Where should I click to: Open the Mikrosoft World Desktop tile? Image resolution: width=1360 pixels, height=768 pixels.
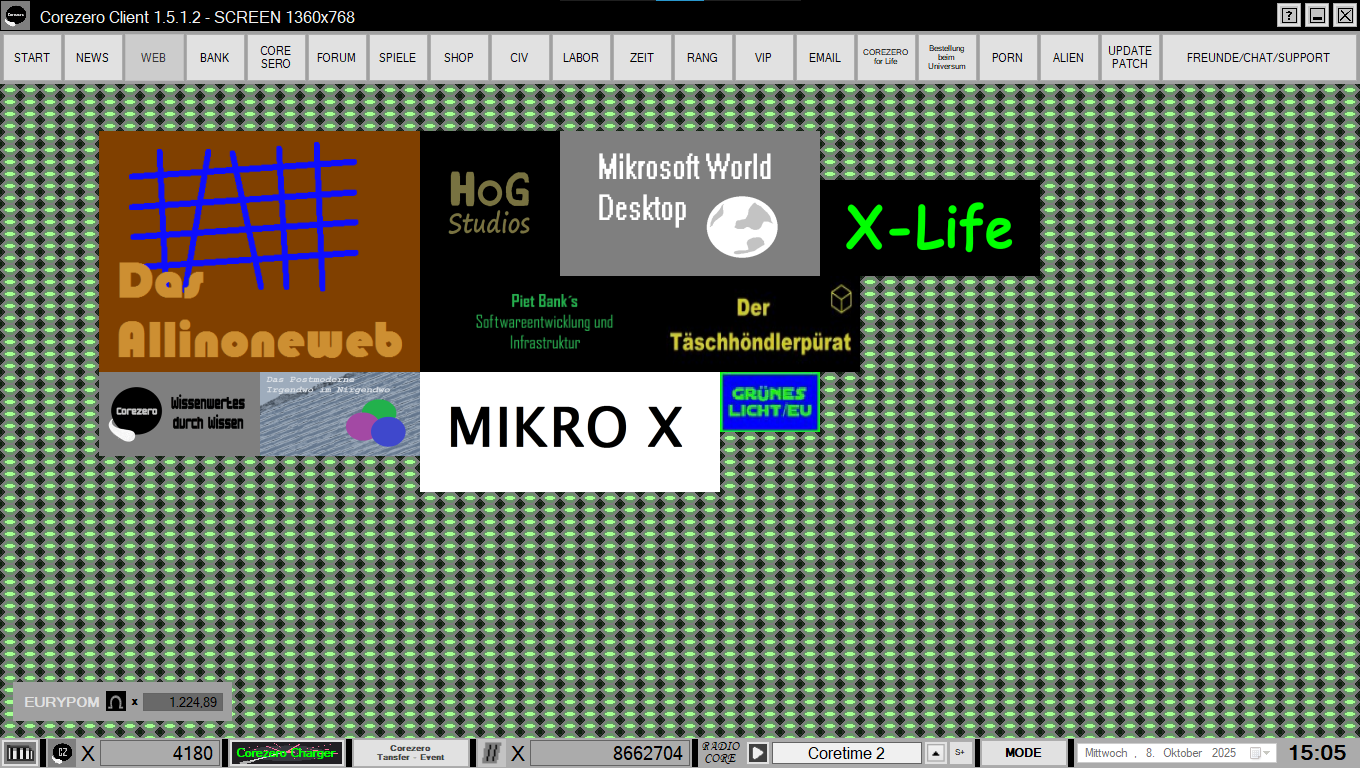[689, 203]
